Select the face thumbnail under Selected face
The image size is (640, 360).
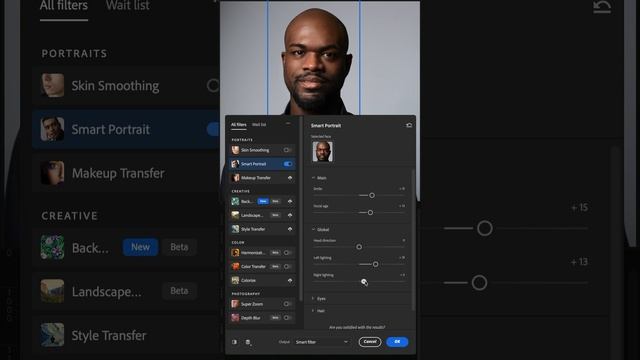[322, 151]
